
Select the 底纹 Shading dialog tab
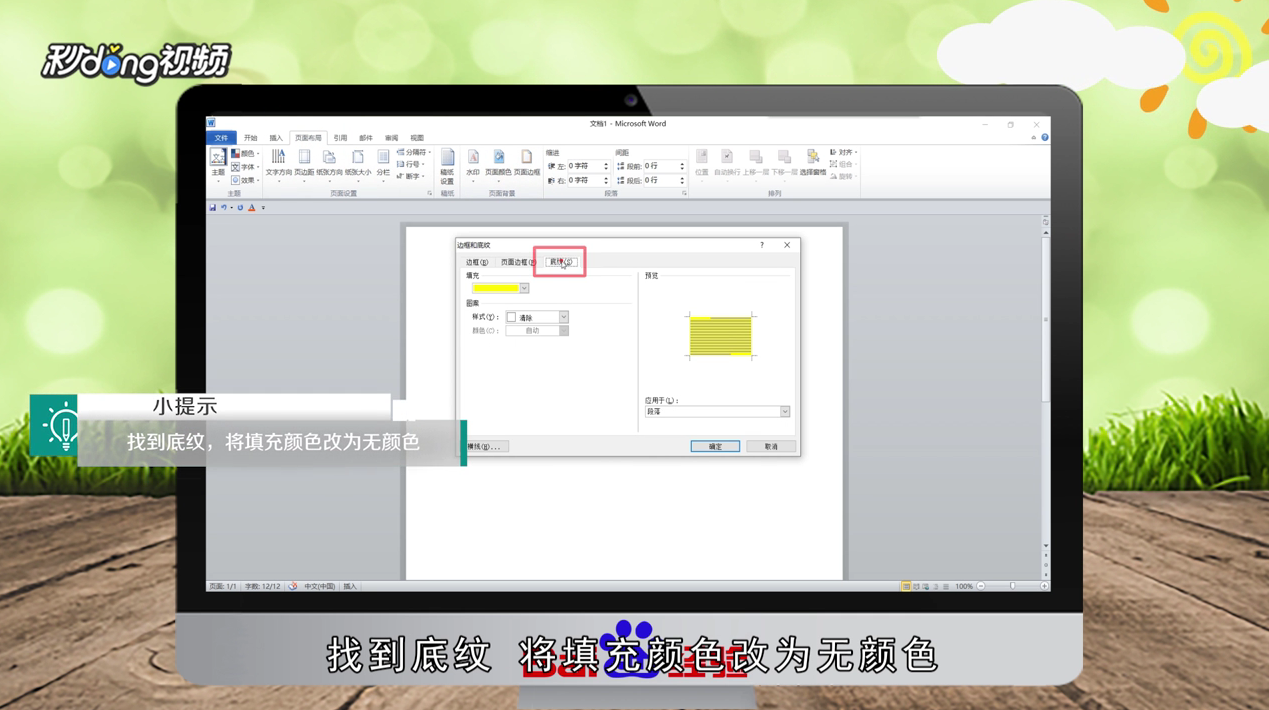(561, 262)
